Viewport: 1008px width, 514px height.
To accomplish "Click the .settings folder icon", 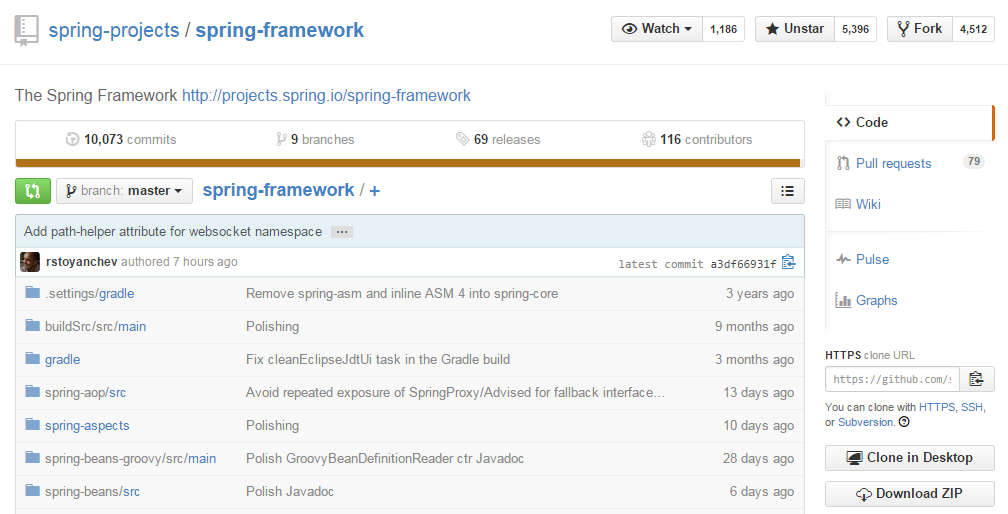I will click(33, 293).
